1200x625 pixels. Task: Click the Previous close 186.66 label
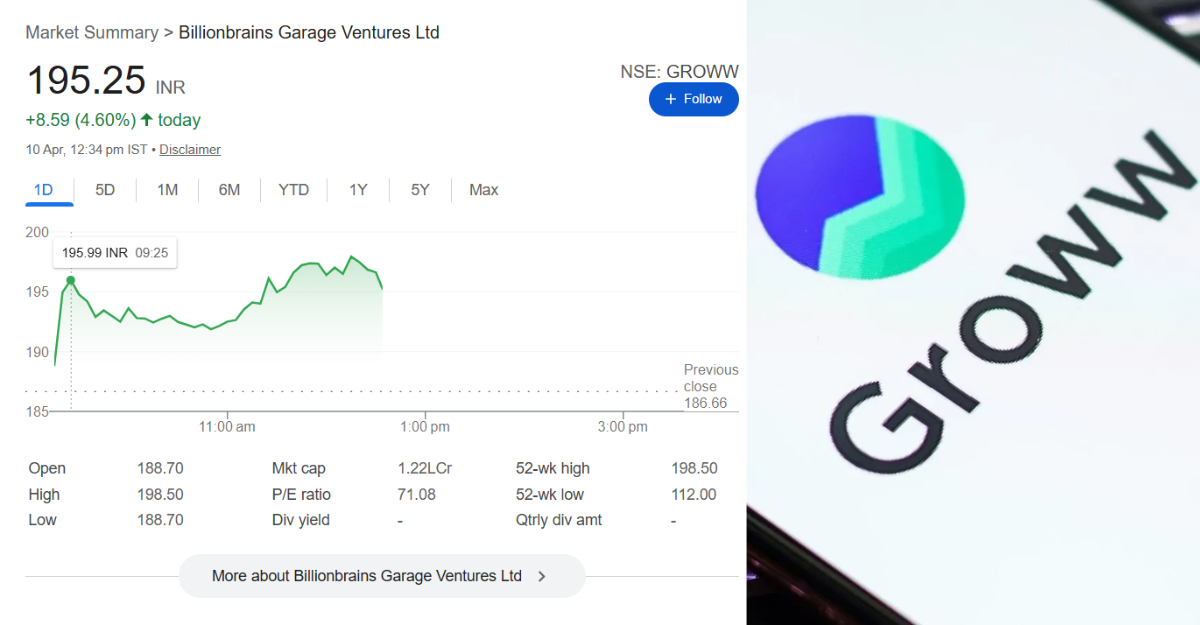710,386
